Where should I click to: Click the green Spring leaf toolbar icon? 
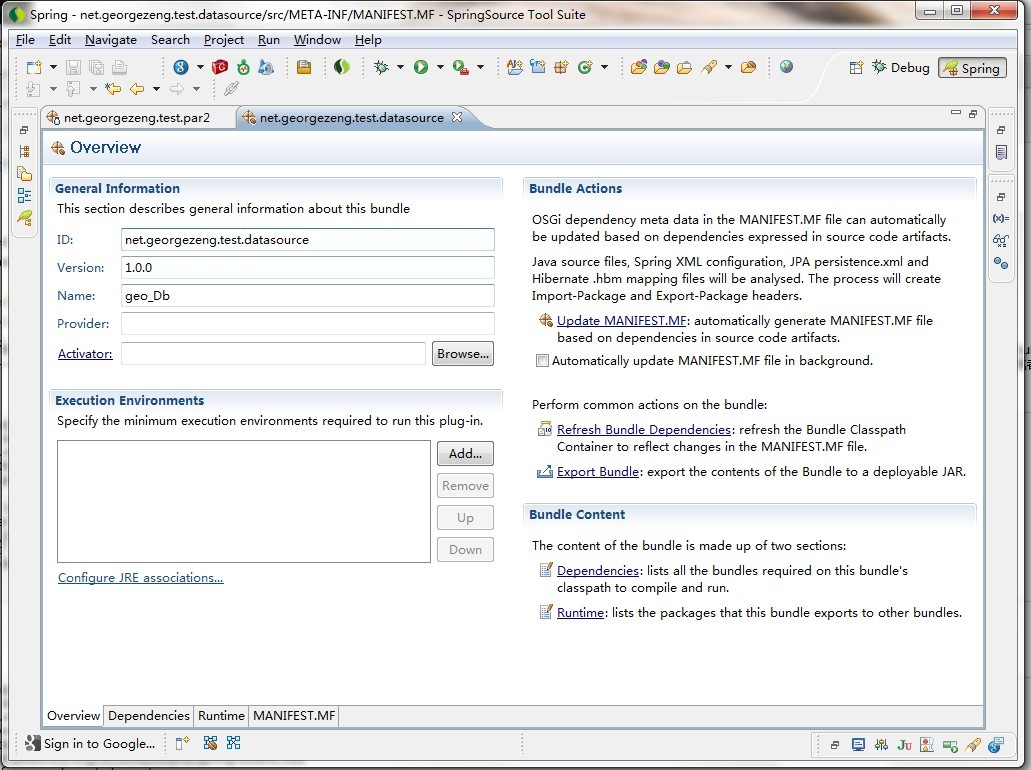click(342, 67)
